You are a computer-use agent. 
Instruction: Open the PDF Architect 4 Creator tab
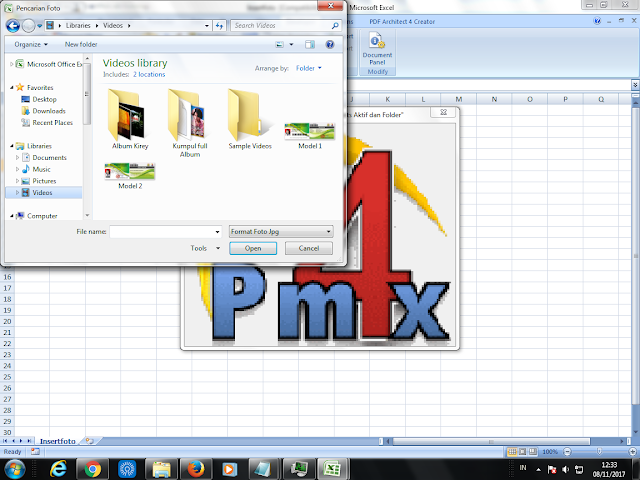pos(402,22)
